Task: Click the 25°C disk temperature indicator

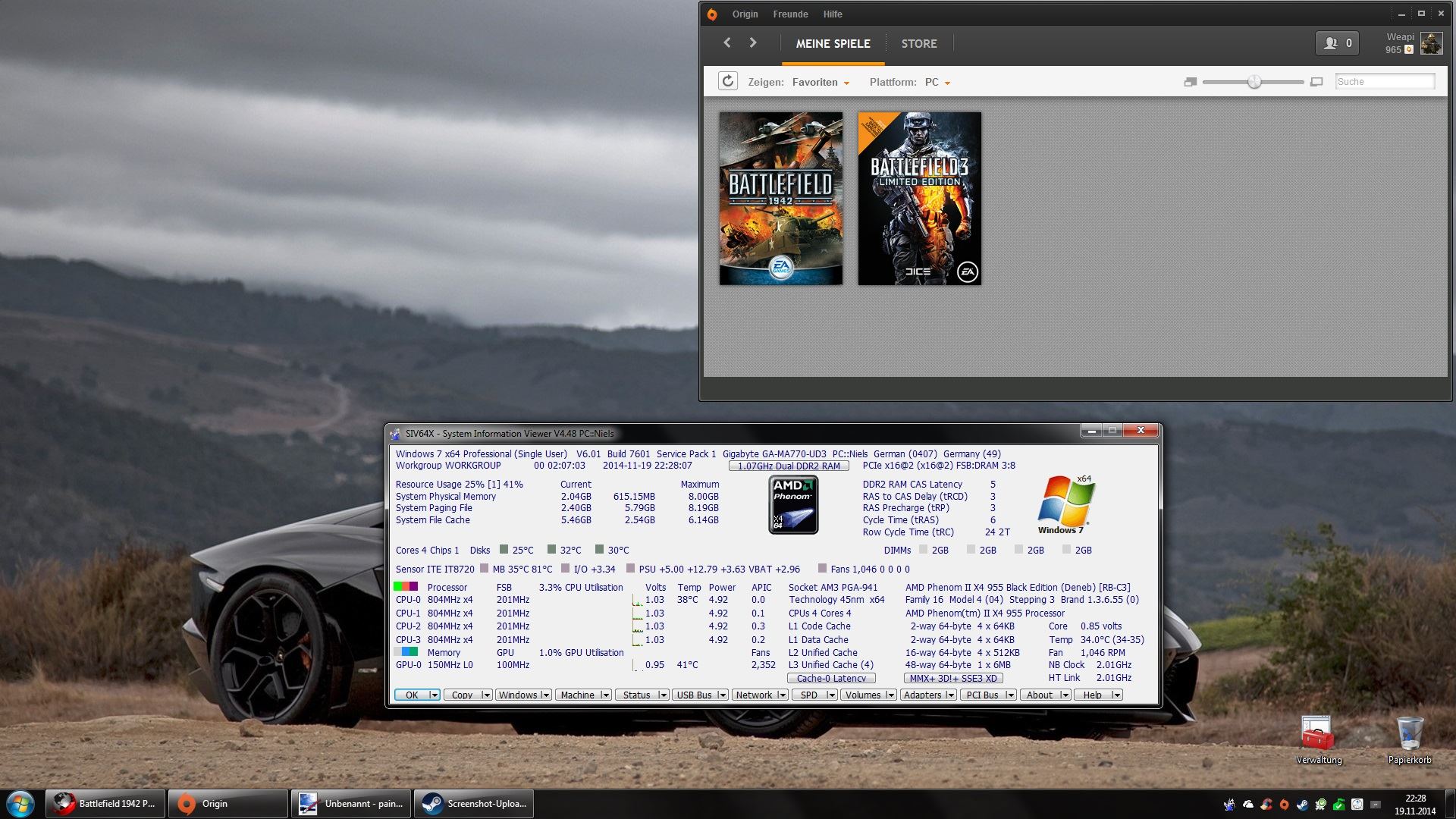Action: click(x=504, y=550)
